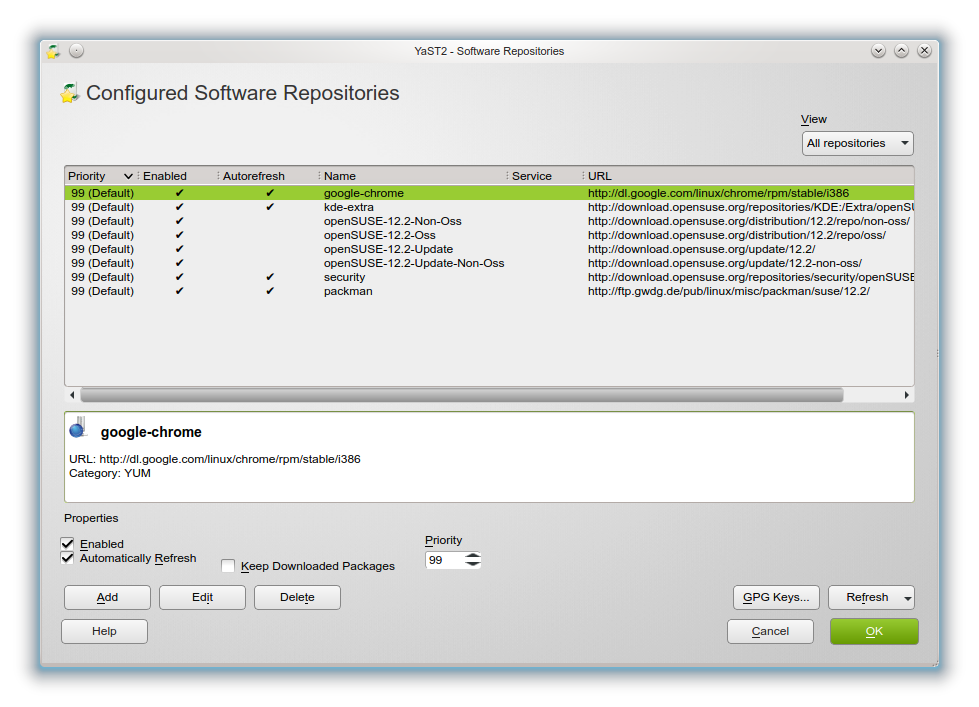This screenshot has height=707, width=979.
Task: Click the pin button beside the title bar icon
Action: coord(76,51)
